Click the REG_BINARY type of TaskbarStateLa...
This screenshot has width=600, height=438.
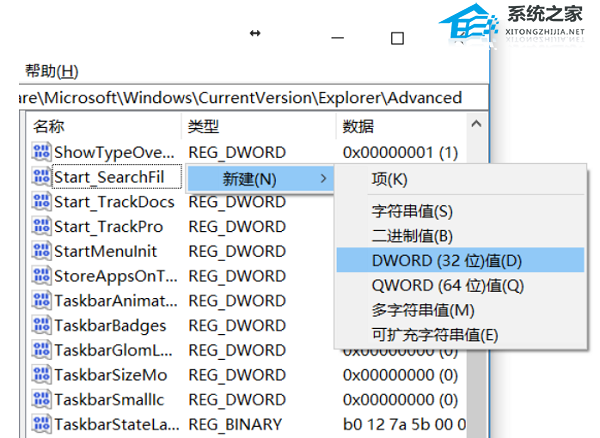(235, 425)
